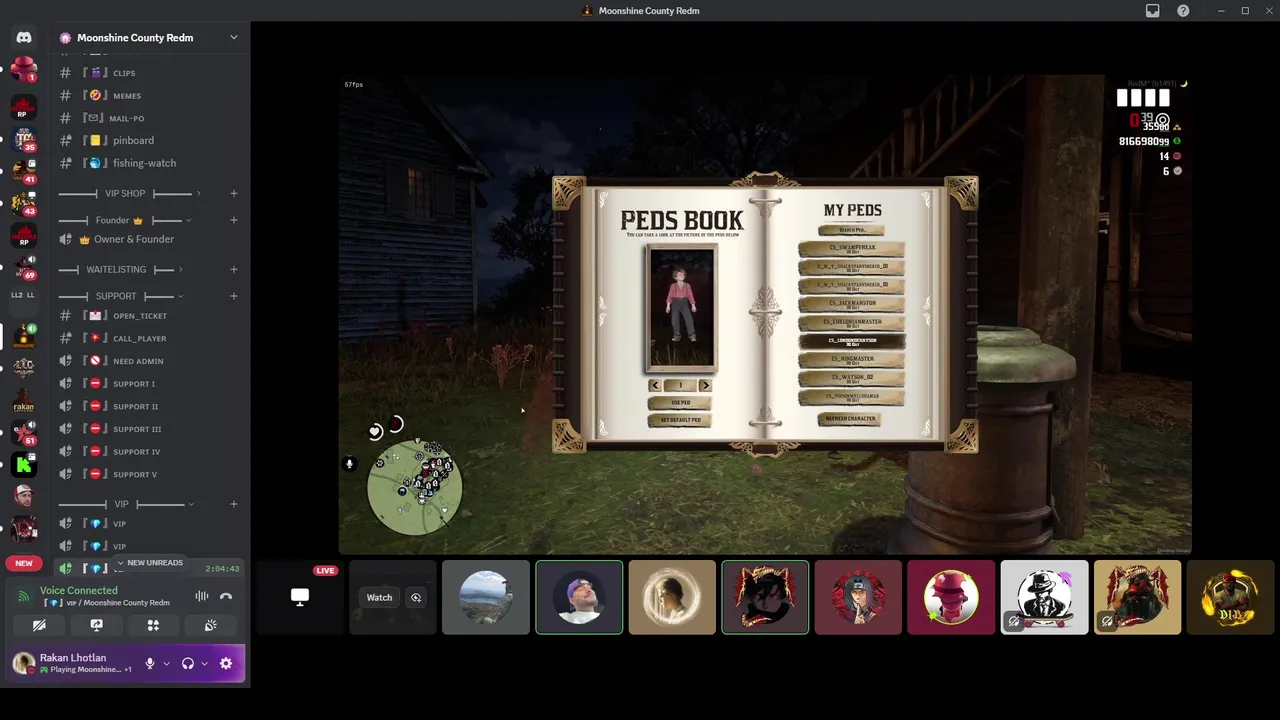Jump to NEW UNREADS in channel list
This screenshot has width=1280, height=720.
tap(150, 563)
